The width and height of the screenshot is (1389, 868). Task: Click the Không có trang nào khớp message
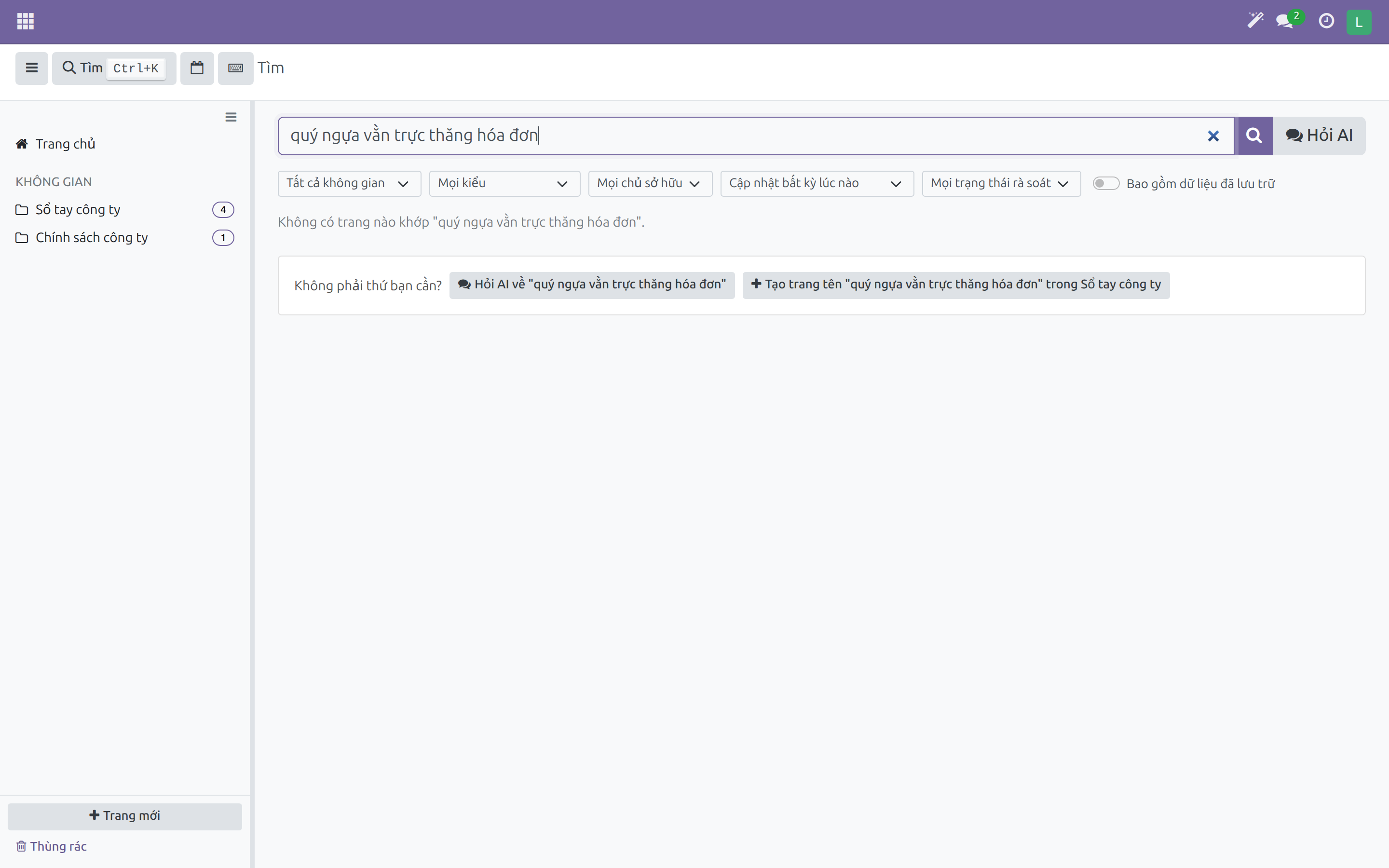tap(461, 222)
